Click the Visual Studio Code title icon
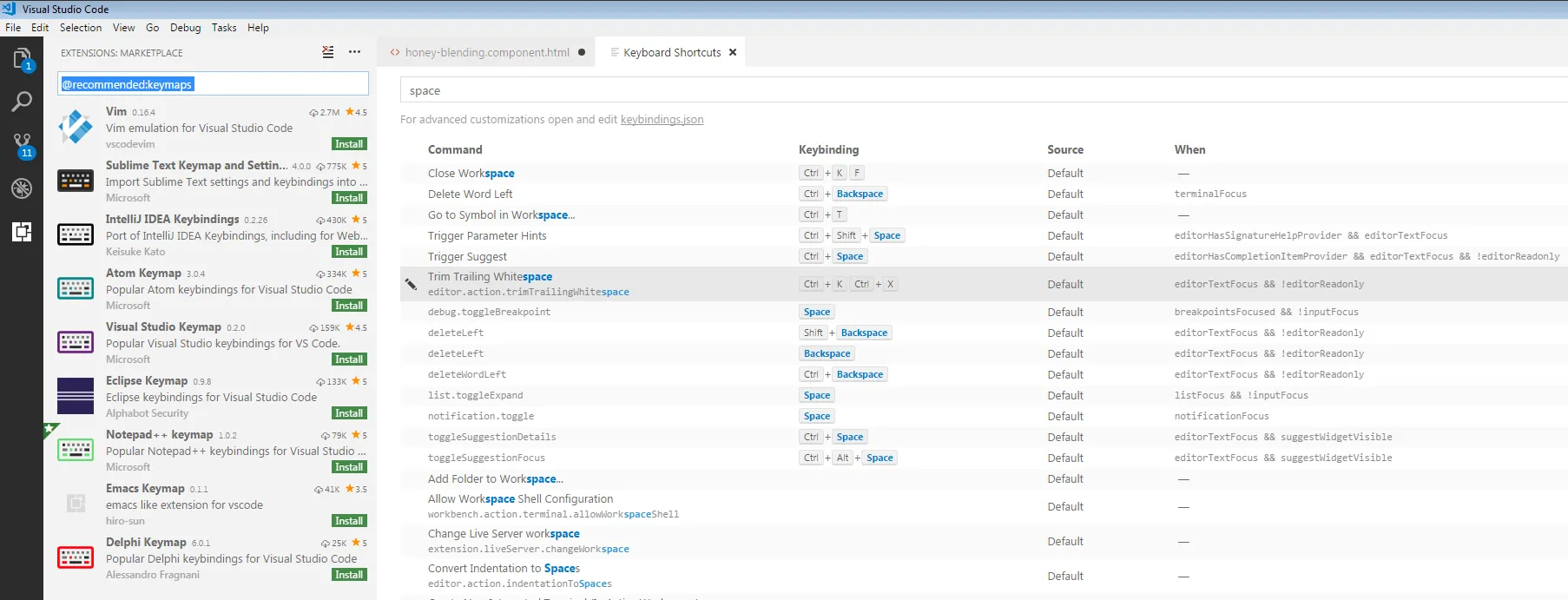Screen dimensions: 1568x600 click(10, 9)
